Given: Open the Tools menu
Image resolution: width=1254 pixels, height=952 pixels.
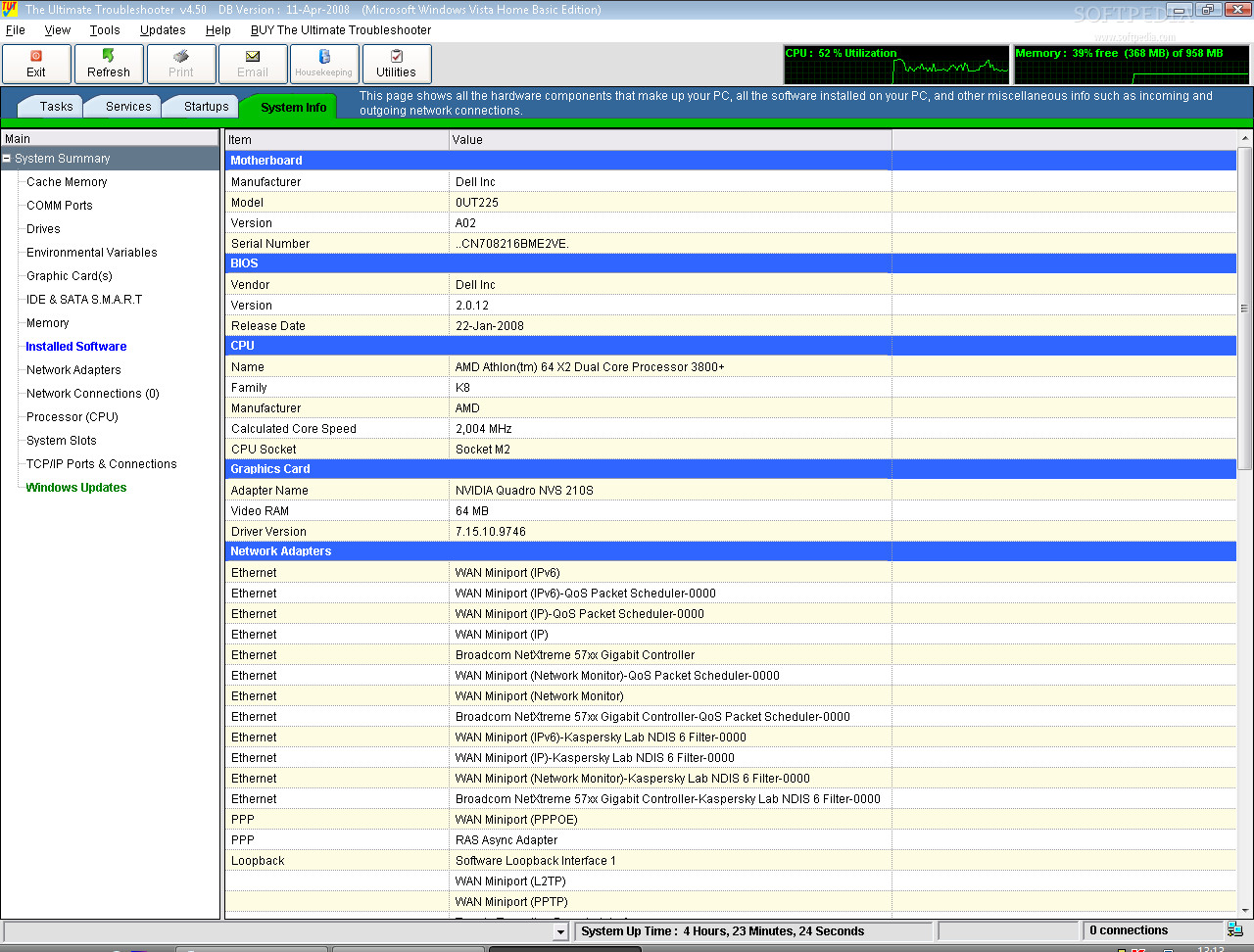Looking at the screenshot, I should coord(104,30).
